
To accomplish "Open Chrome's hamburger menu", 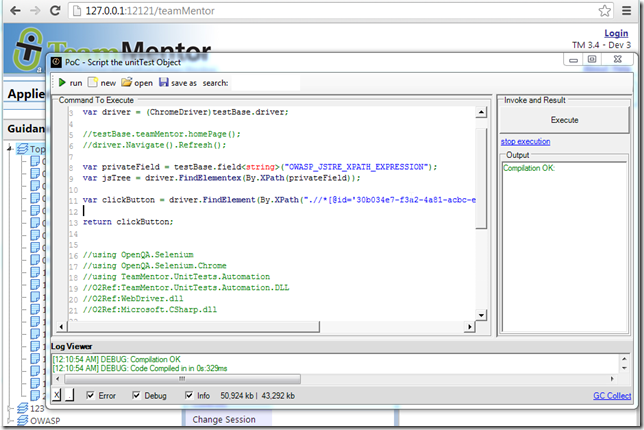I will [x=628, y=11].
